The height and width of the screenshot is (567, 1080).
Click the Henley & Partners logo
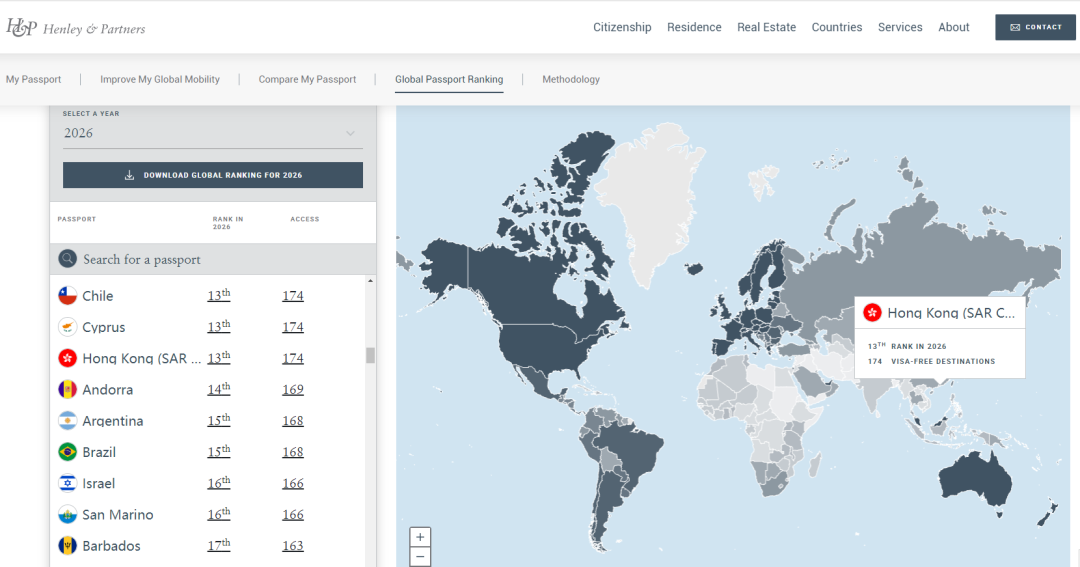(75, 28)
